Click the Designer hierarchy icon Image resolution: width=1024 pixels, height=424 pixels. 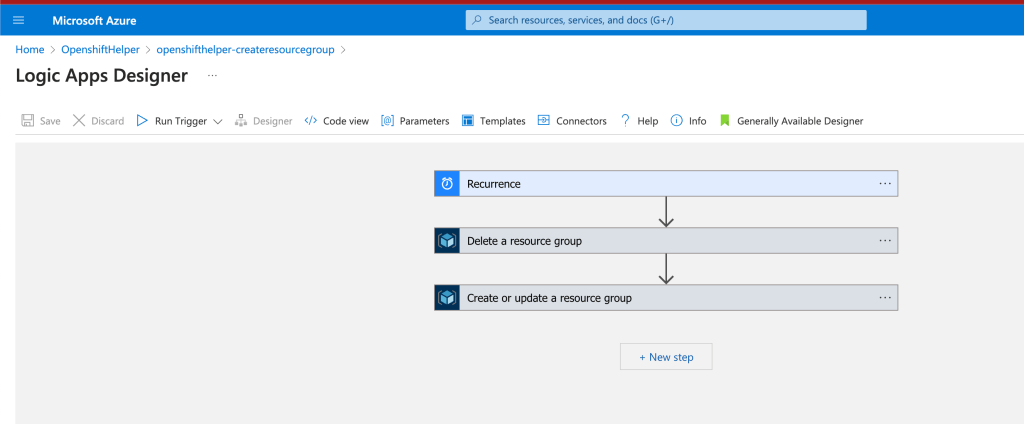click(x=240, y=121)
